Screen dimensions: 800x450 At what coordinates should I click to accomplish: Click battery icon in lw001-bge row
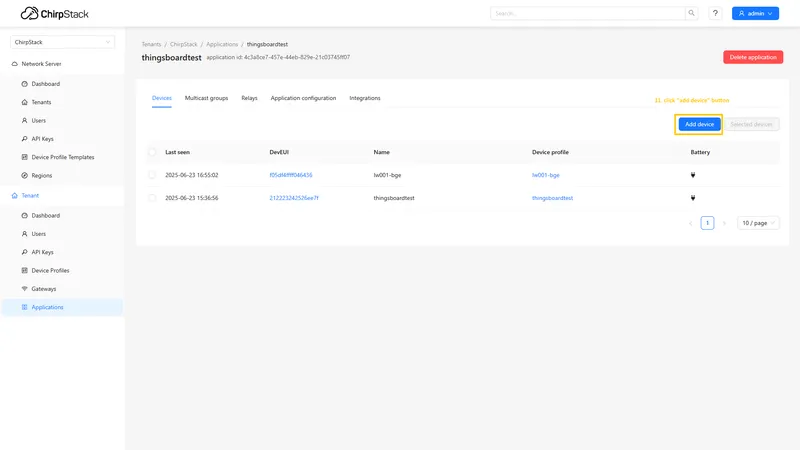(693, 175)
